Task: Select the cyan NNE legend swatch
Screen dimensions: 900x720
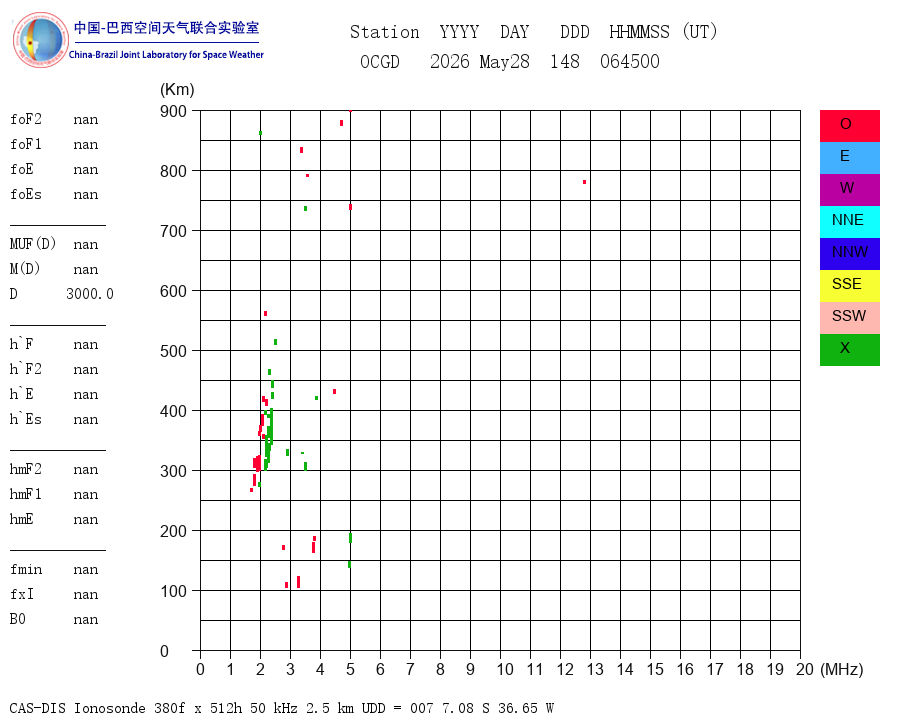Action: (x=849, y=222)
